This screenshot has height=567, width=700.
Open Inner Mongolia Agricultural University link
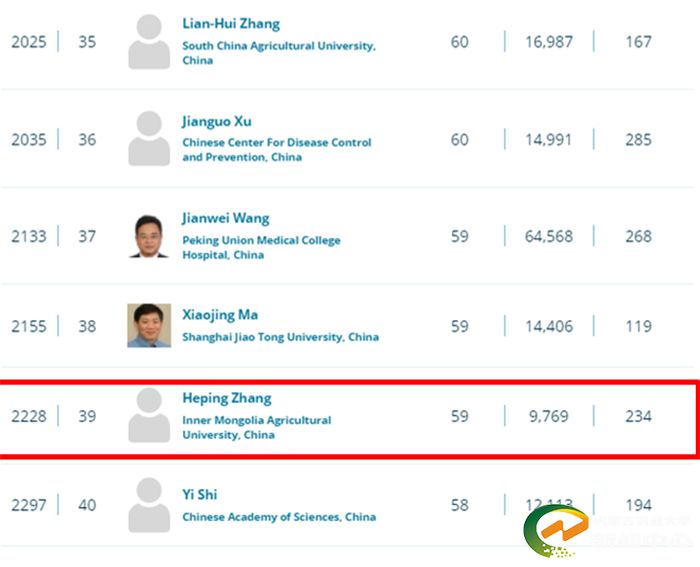click(257, 427)
